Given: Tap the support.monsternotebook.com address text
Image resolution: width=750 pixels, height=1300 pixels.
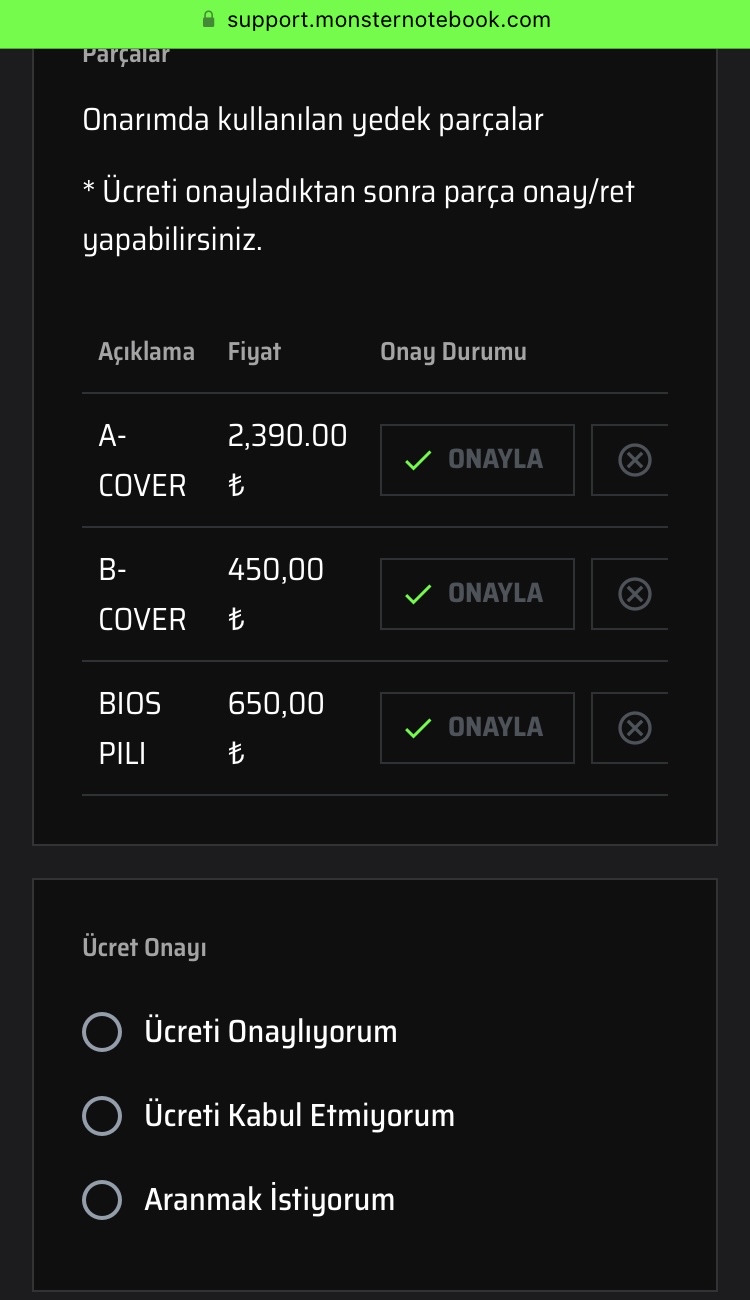Looking at the screenshot, I should point(388,20).
